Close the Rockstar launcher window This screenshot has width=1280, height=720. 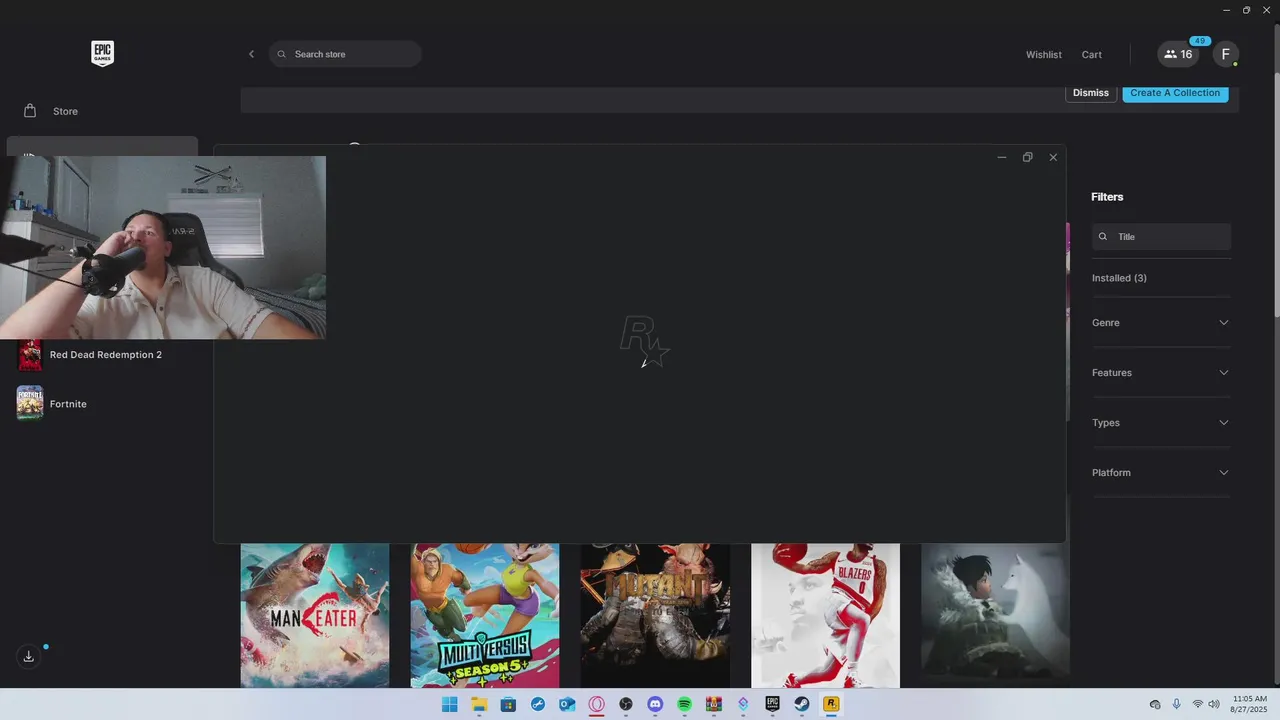(1053, 157)
